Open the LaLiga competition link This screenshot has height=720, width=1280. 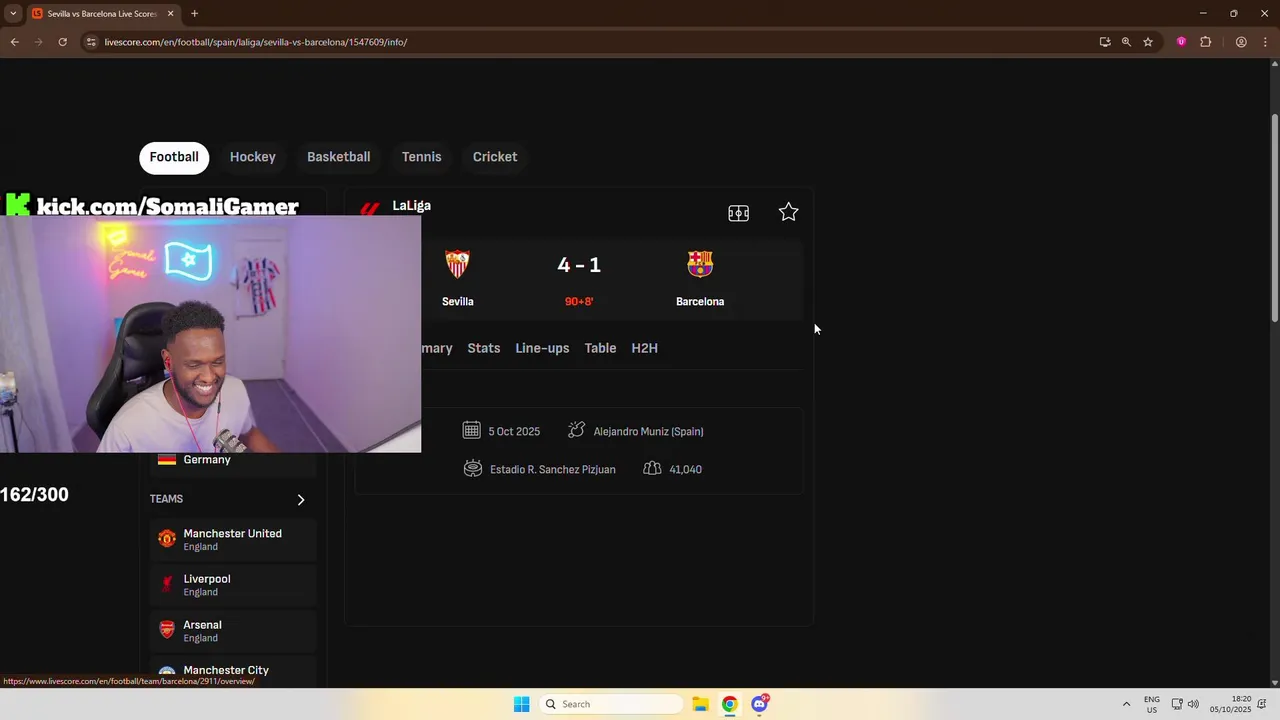[411, 205]
